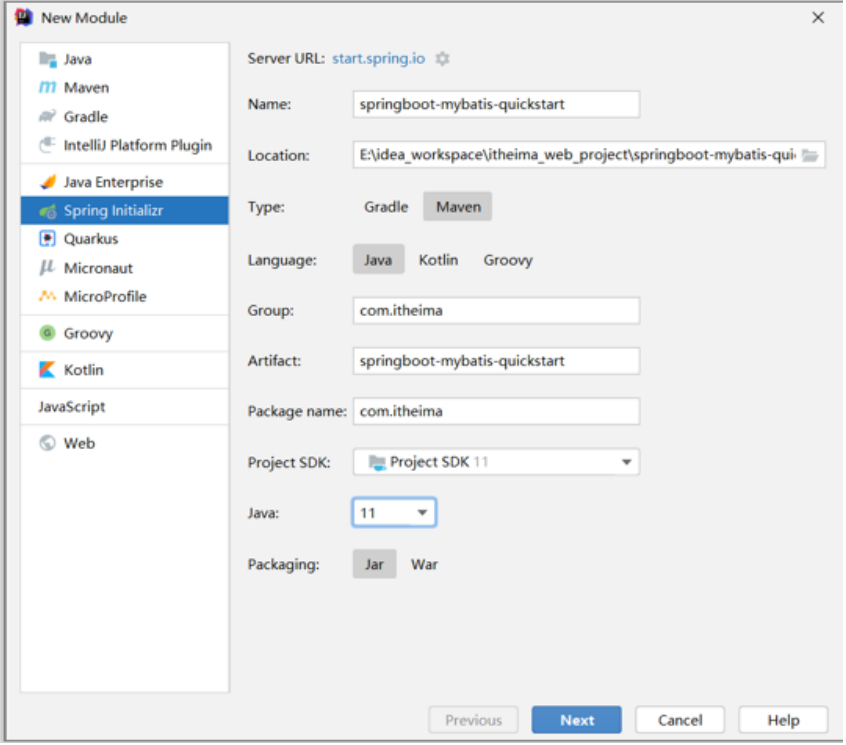Select IntelliJ Platform Plugin entry
This screenshot has height=745, width=846.
125,145
